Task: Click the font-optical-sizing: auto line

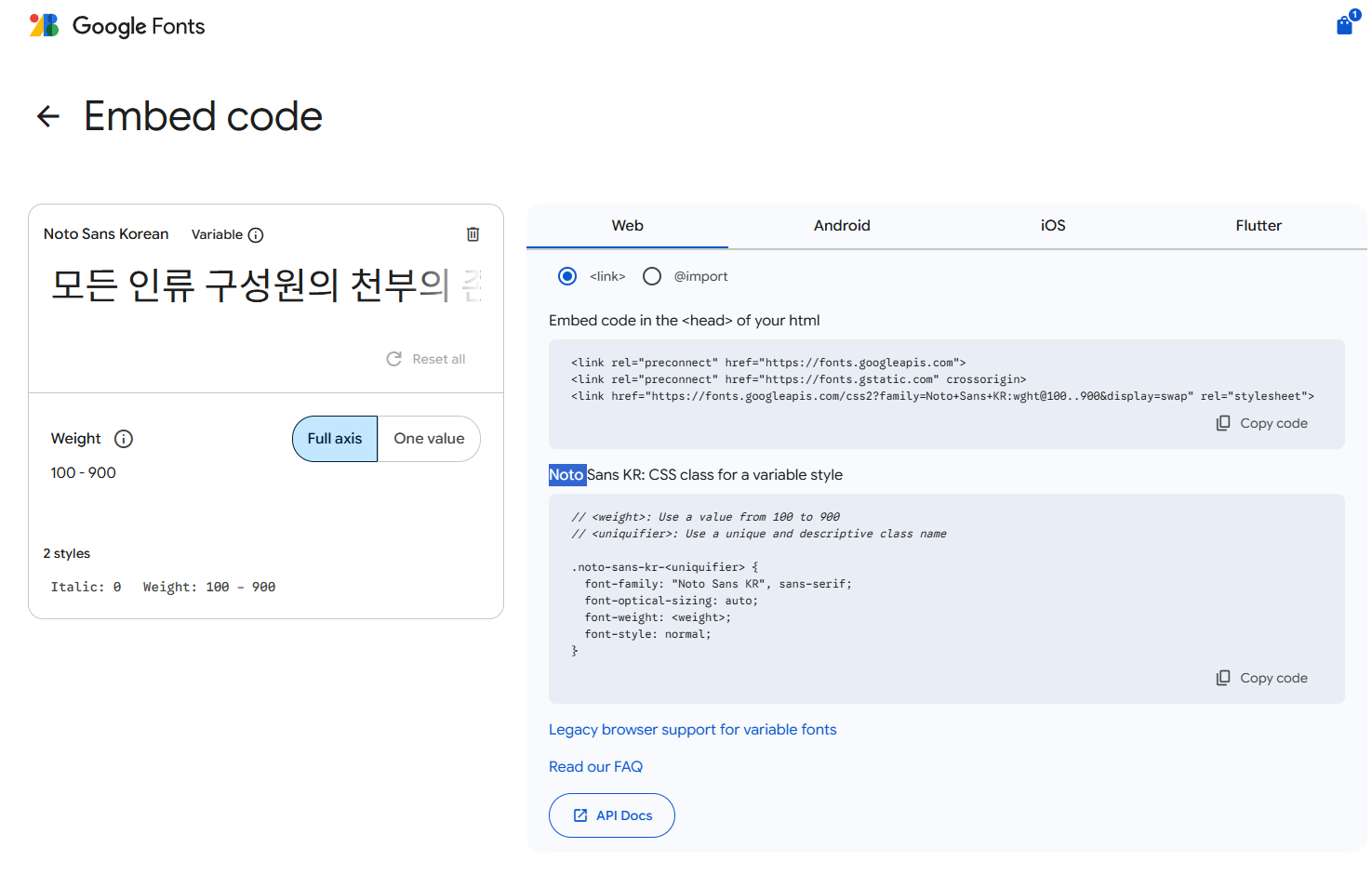Action: coord(672,601)
